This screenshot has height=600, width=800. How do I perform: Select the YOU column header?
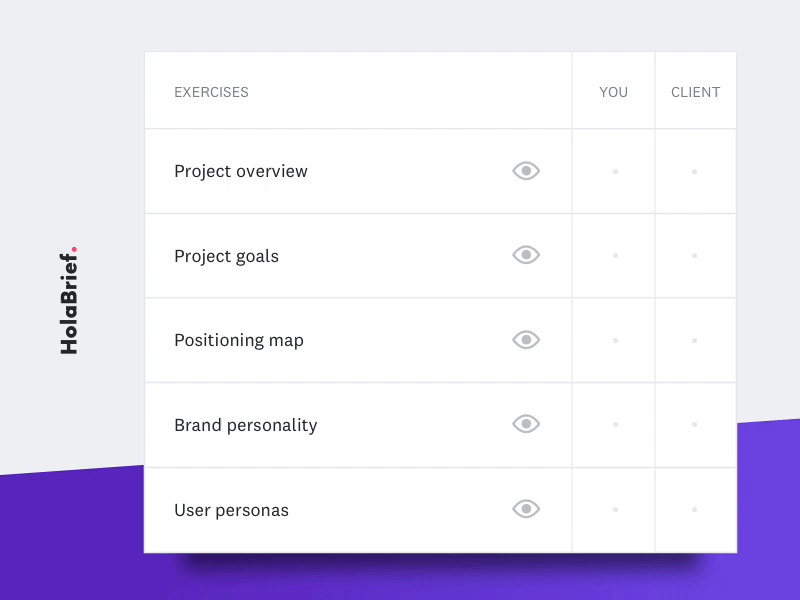coord(613,91)
